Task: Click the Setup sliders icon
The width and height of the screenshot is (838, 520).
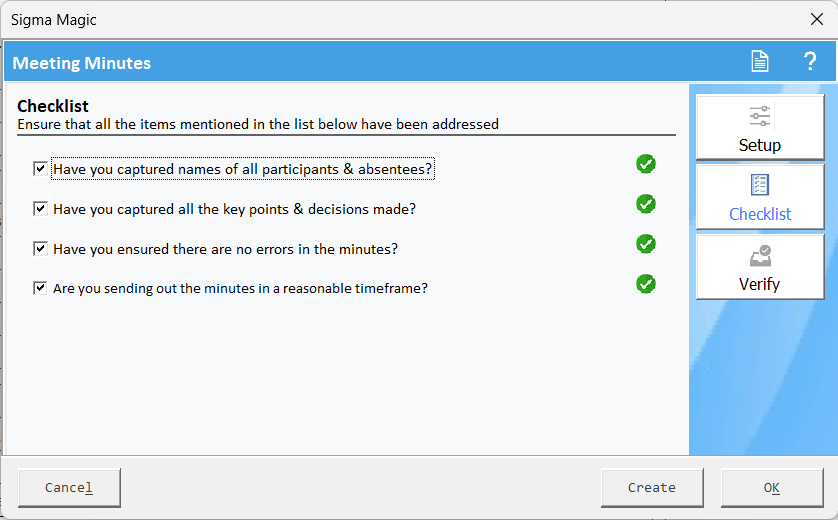Action: 760,116
